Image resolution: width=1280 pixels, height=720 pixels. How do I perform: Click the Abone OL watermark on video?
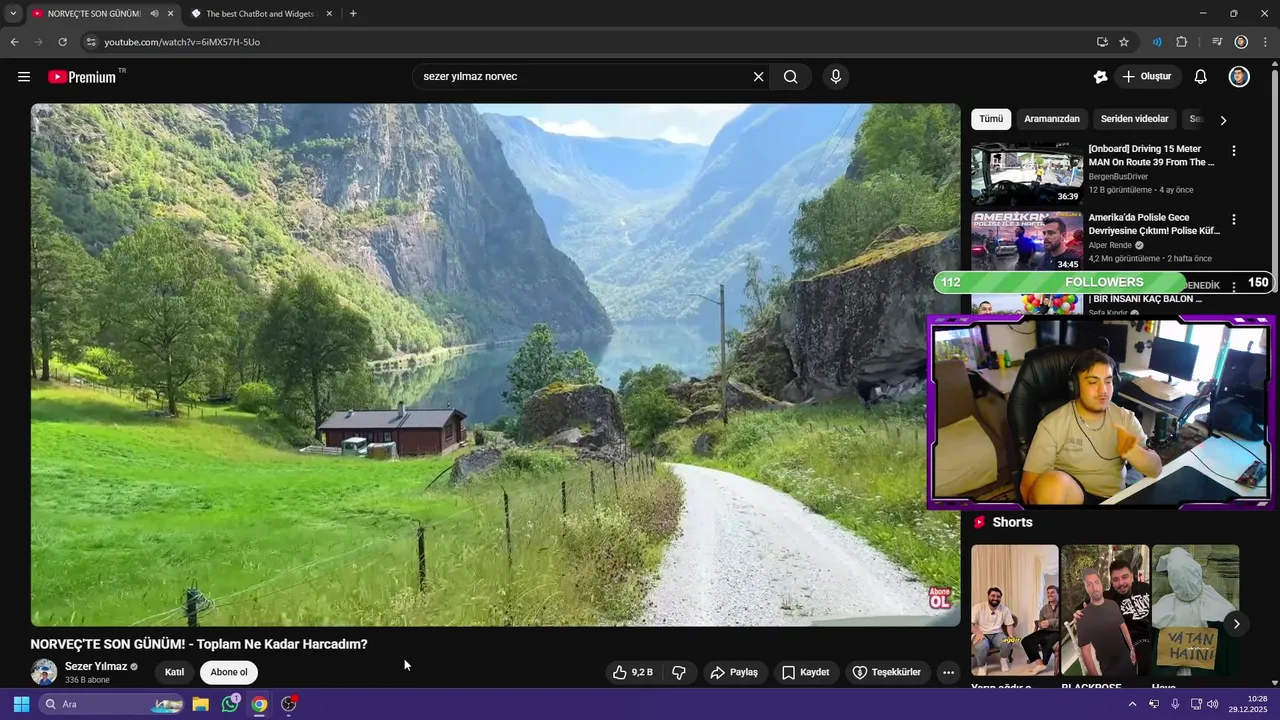[x=940, y=598]
